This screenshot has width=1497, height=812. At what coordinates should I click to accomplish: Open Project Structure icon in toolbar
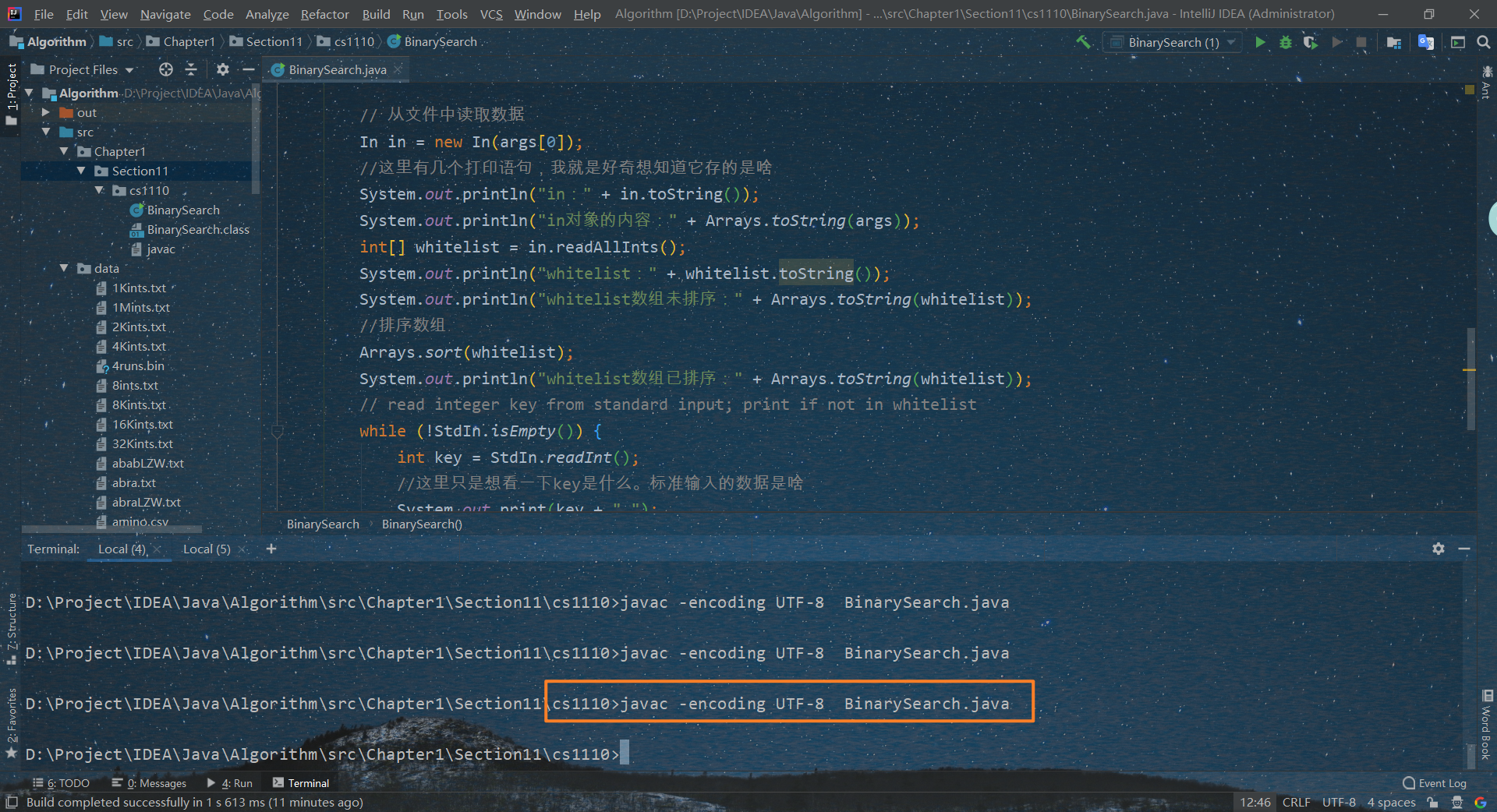pyautogui.click(x=1394, y=42)
